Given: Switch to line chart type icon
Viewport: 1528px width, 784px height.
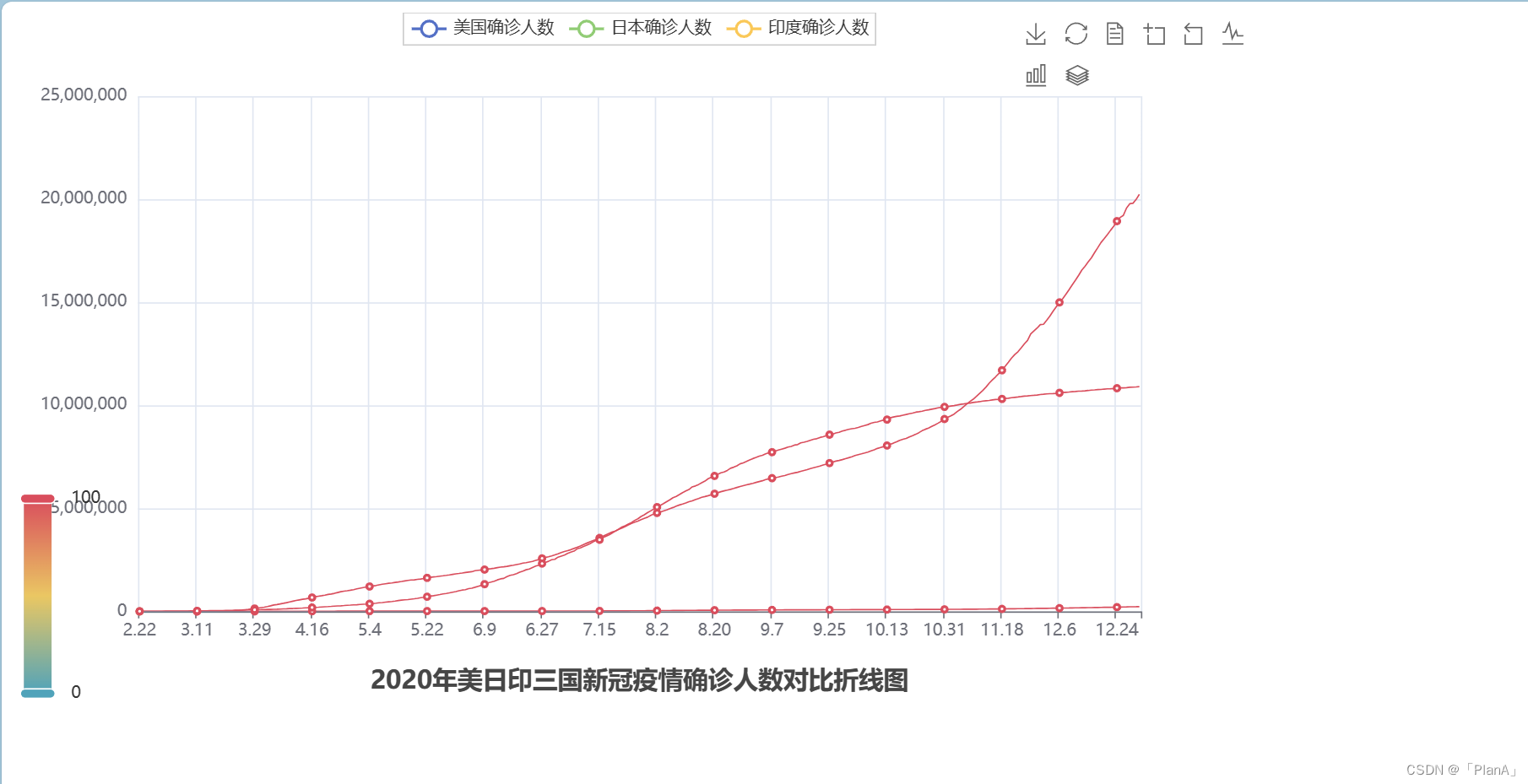Looking at the screenshot, I should 1233,34.
